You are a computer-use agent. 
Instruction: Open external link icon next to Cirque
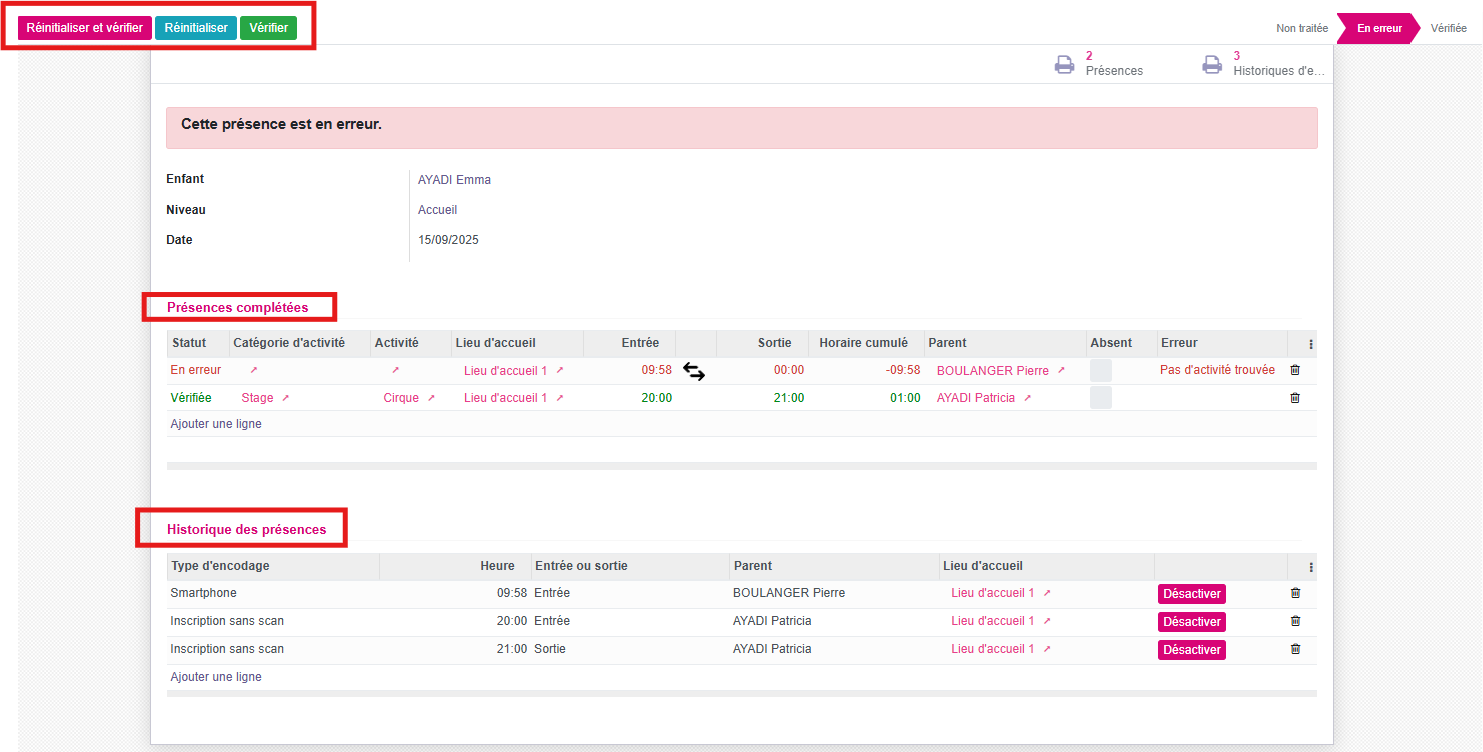(x=431, y=398)
